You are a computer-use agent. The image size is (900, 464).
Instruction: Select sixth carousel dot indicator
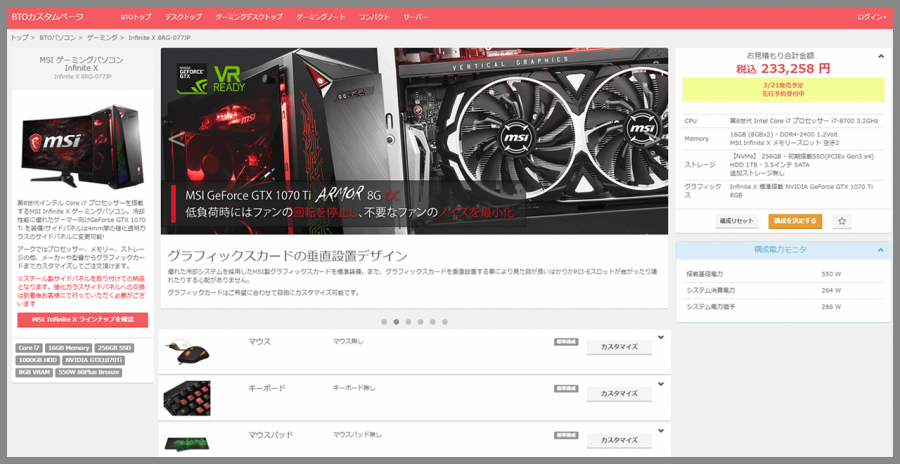coord(445,322)
